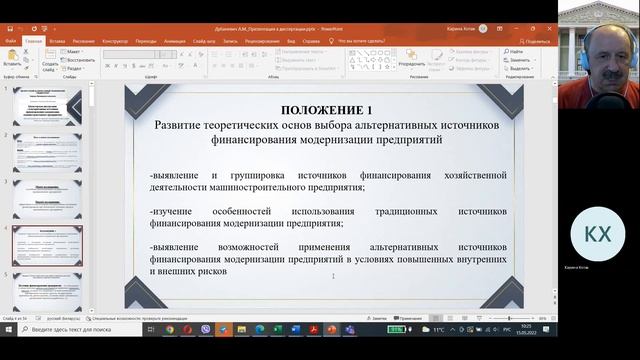Screen dimensions: 640x360
Task: Click the user account name Карина Котик
Action: point(460,29)
